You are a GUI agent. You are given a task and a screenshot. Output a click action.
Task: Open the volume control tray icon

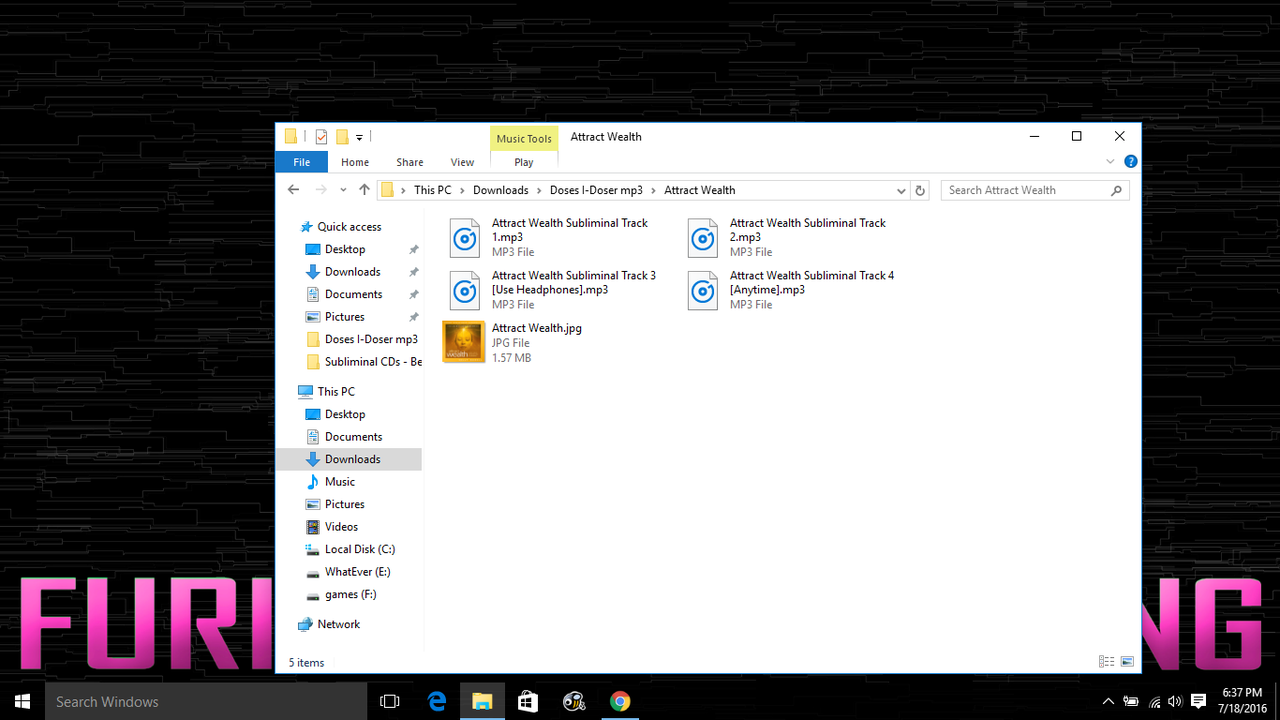(1175, 702)
